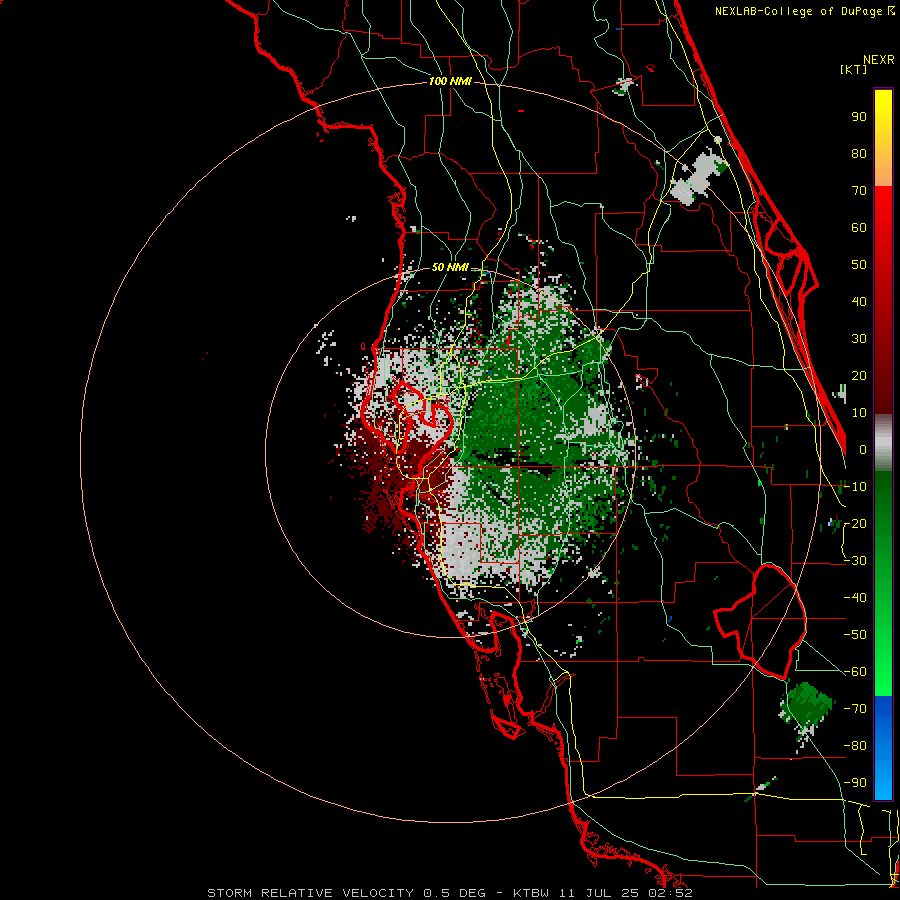The image size is (900, 900).
Task: Click the -60 value on the velocity scale
Action: click(x=855, y=672)
